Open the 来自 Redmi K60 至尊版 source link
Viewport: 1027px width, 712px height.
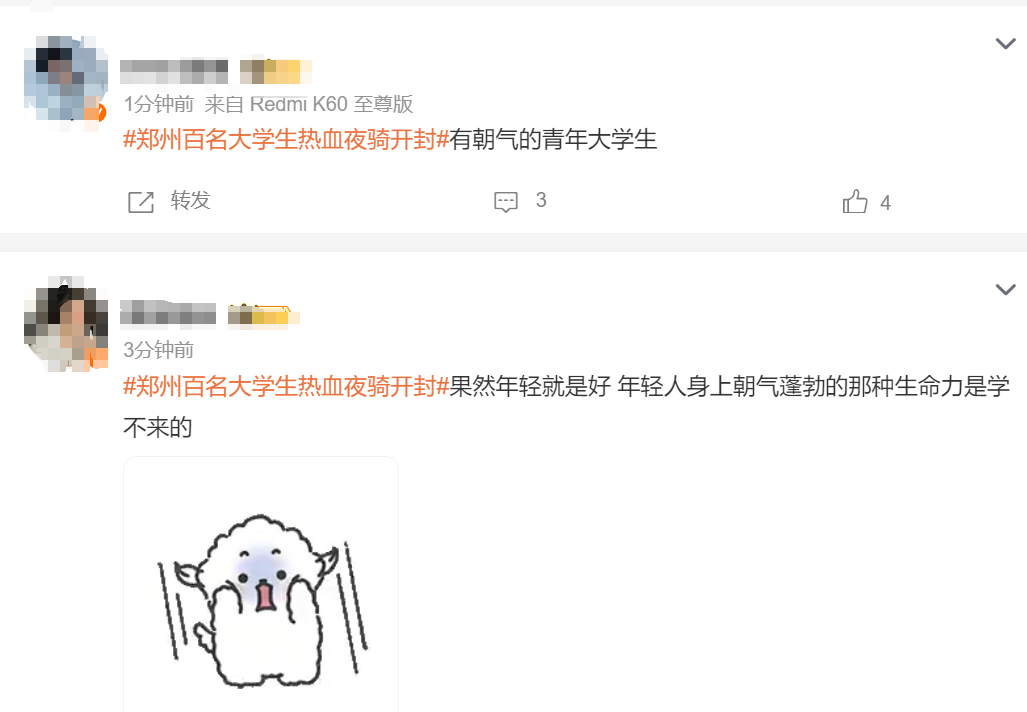point(308,103)
